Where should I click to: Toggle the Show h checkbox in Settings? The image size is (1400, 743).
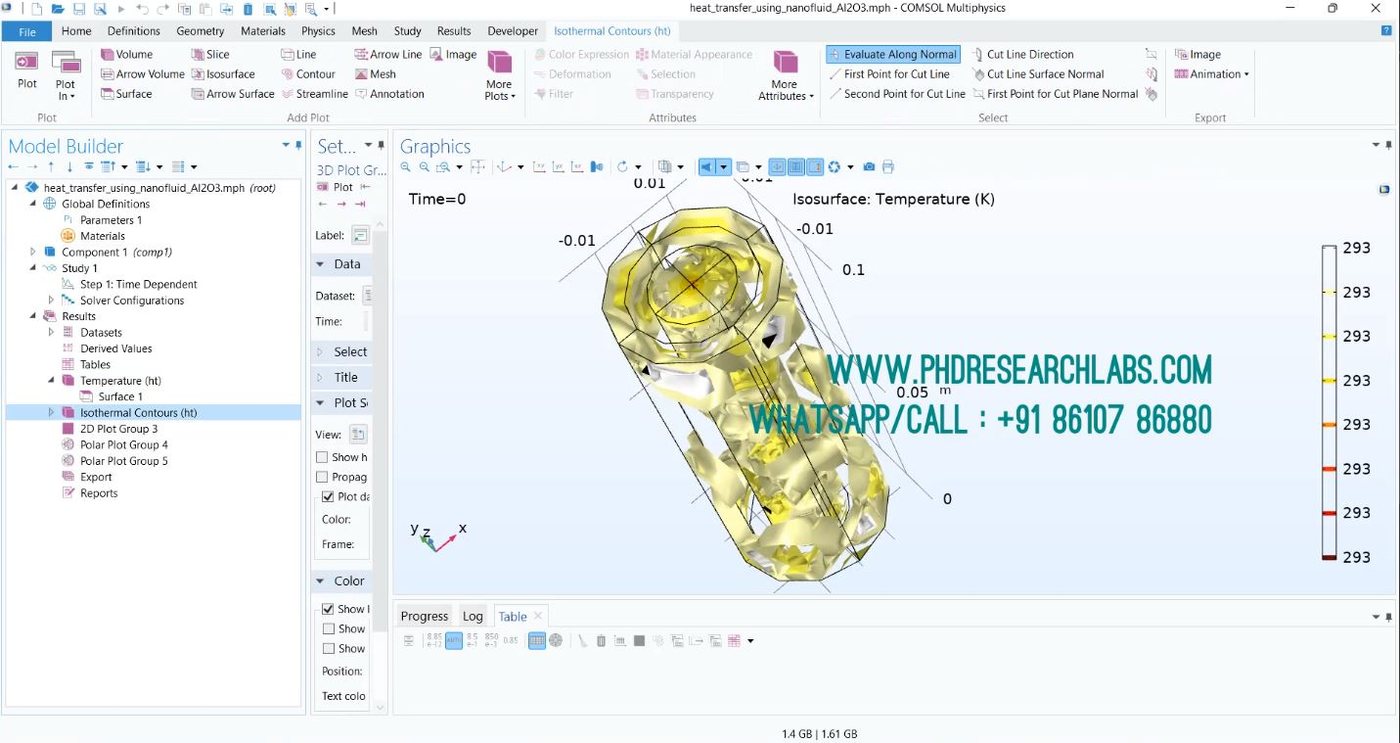pos(322,457)
